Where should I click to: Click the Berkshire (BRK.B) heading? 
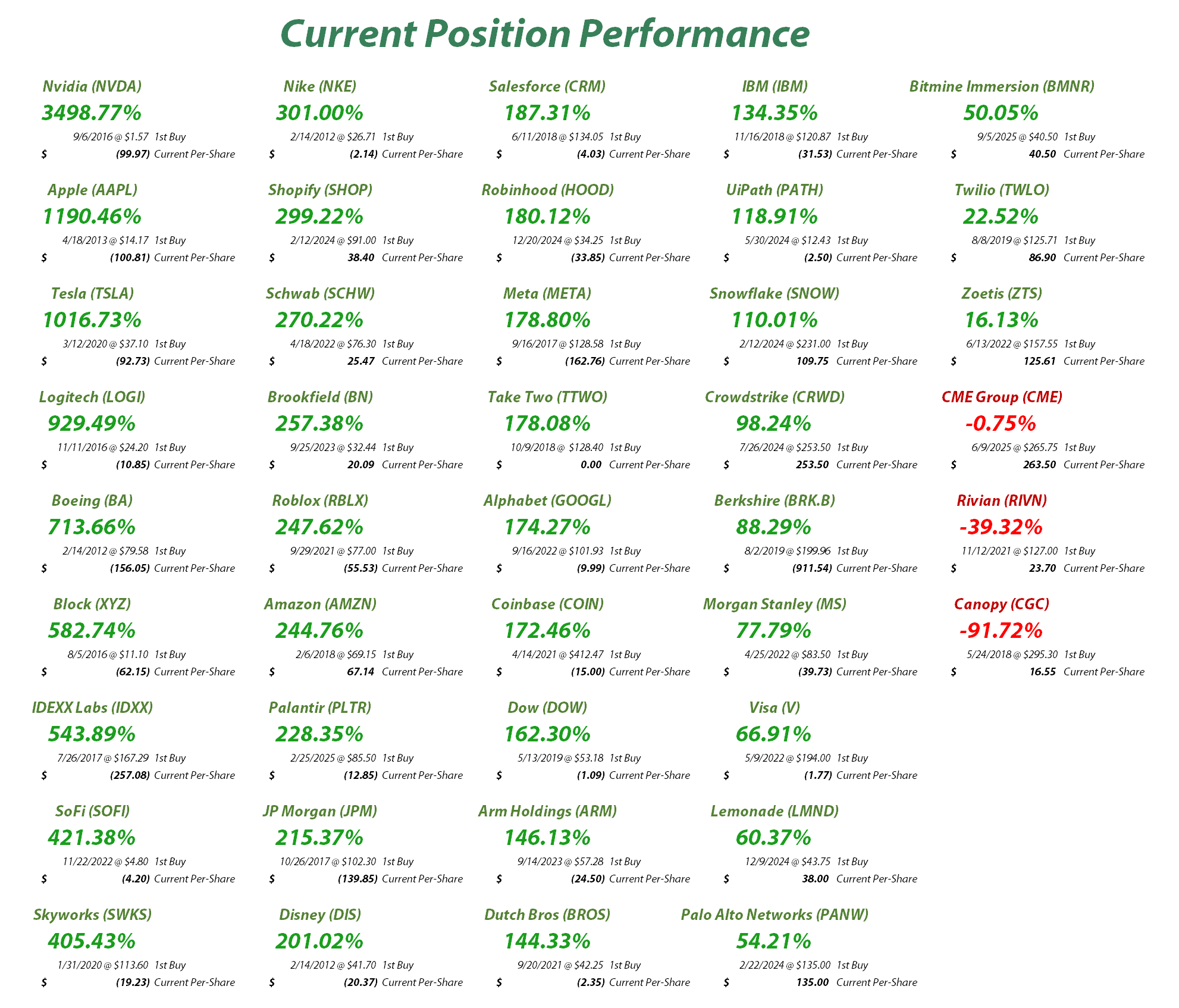coord(774,500)
